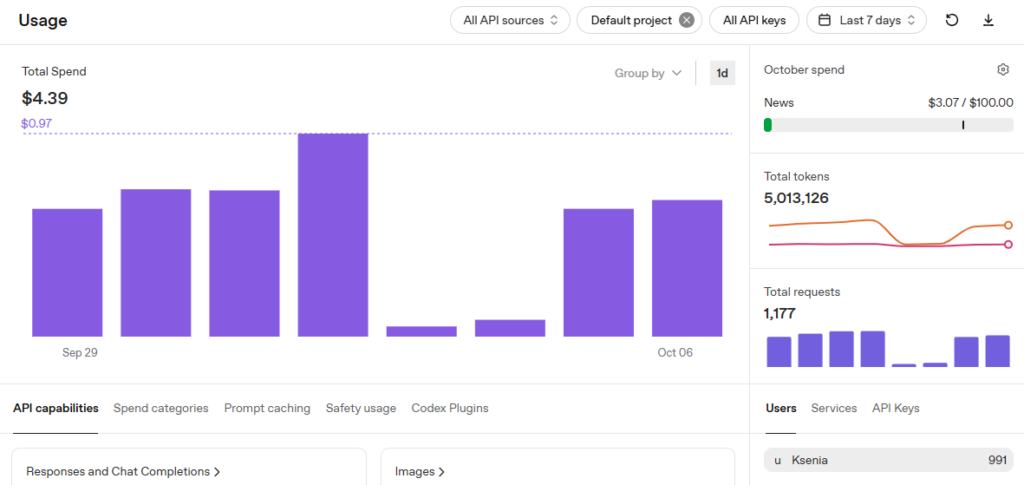Select the Users tab
The width and height of the screenshot is (1024, 485).
tap(780, 408)
